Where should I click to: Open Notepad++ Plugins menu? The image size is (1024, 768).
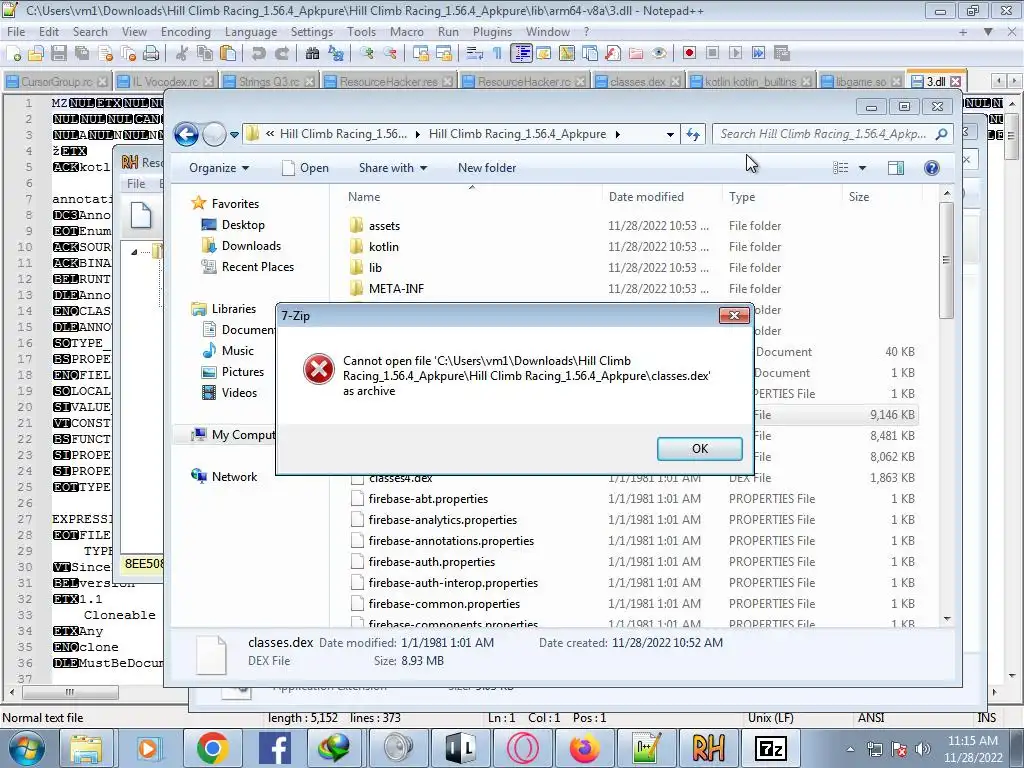click(x=492, y=32)
